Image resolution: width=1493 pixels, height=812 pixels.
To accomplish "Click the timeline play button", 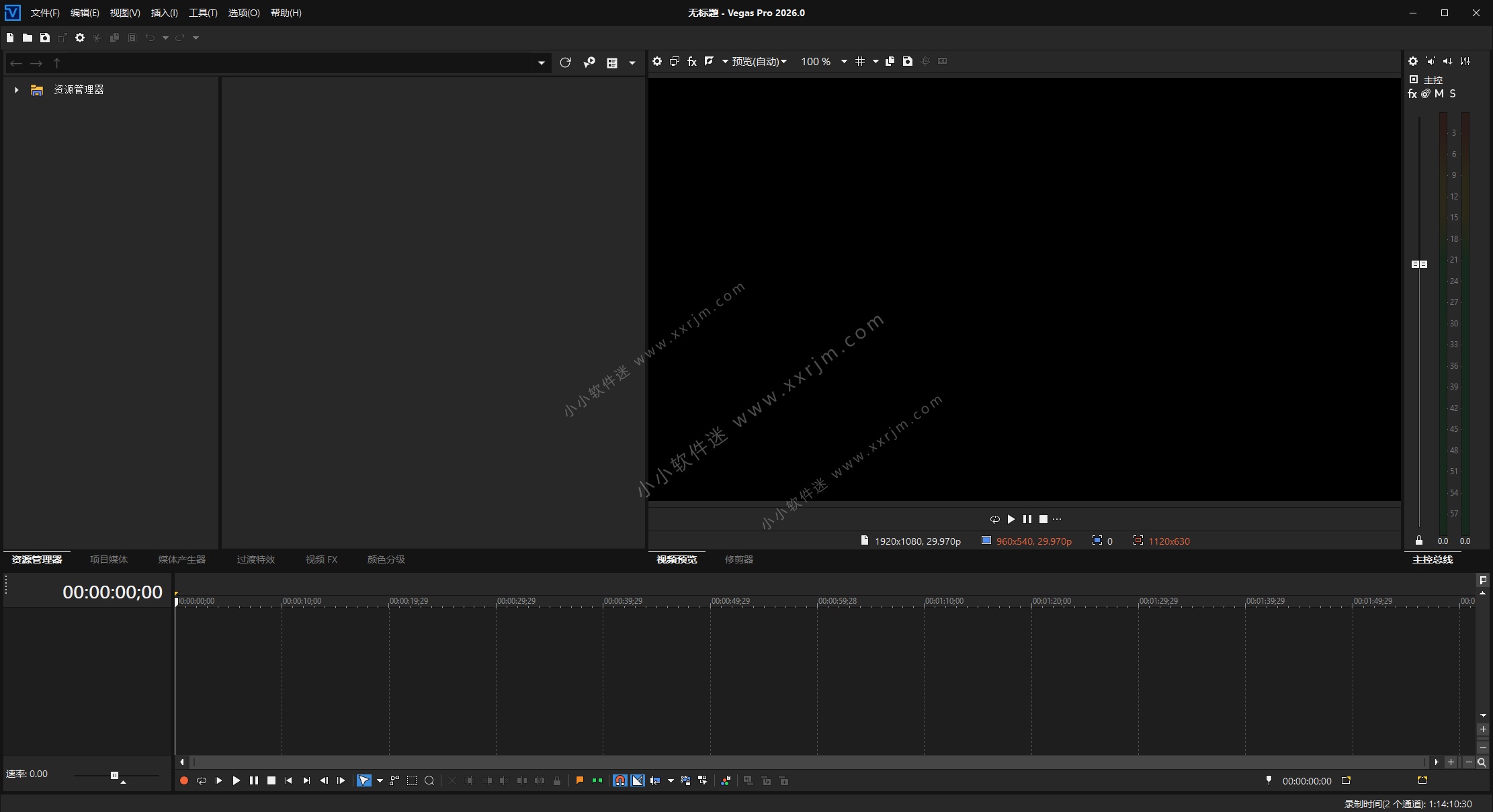I will (237, 780).
